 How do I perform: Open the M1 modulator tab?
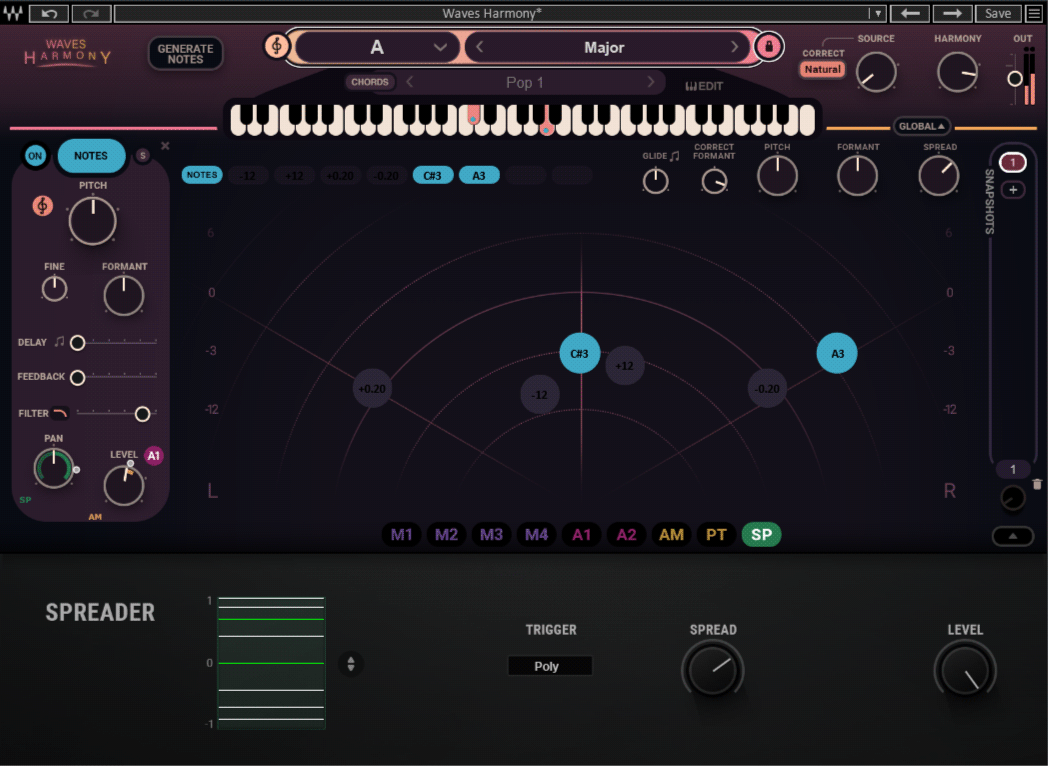[401, 535]
